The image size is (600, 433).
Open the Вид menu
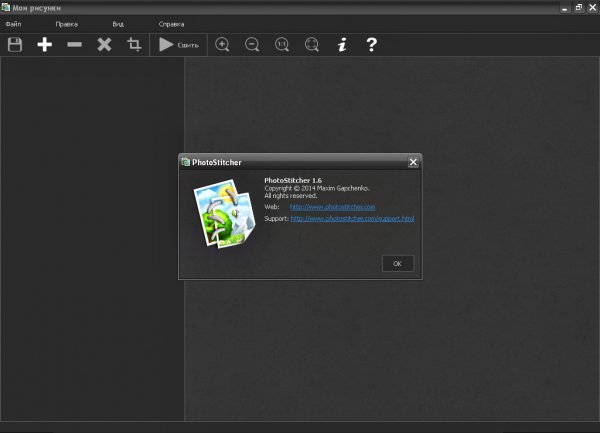click(118, 24)
